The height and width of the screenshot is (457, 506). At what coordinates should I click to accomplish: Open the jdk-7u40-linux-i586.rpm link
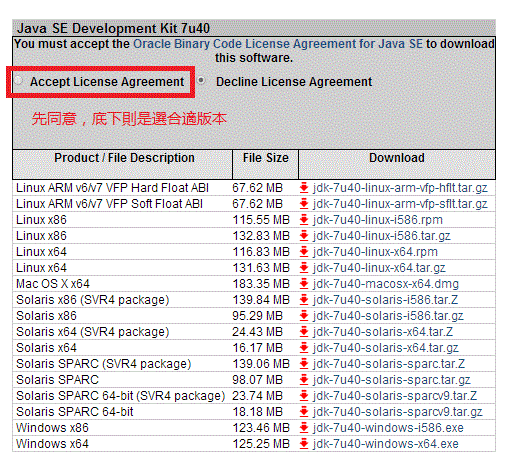[x=378, y=220]
